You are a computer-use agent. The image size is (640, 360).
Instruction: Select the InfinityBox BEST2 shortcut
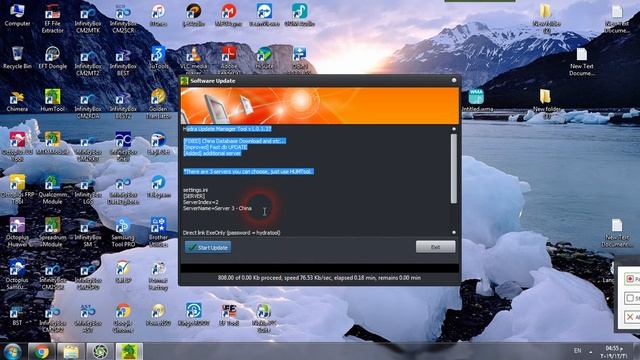tap(123, 105)
